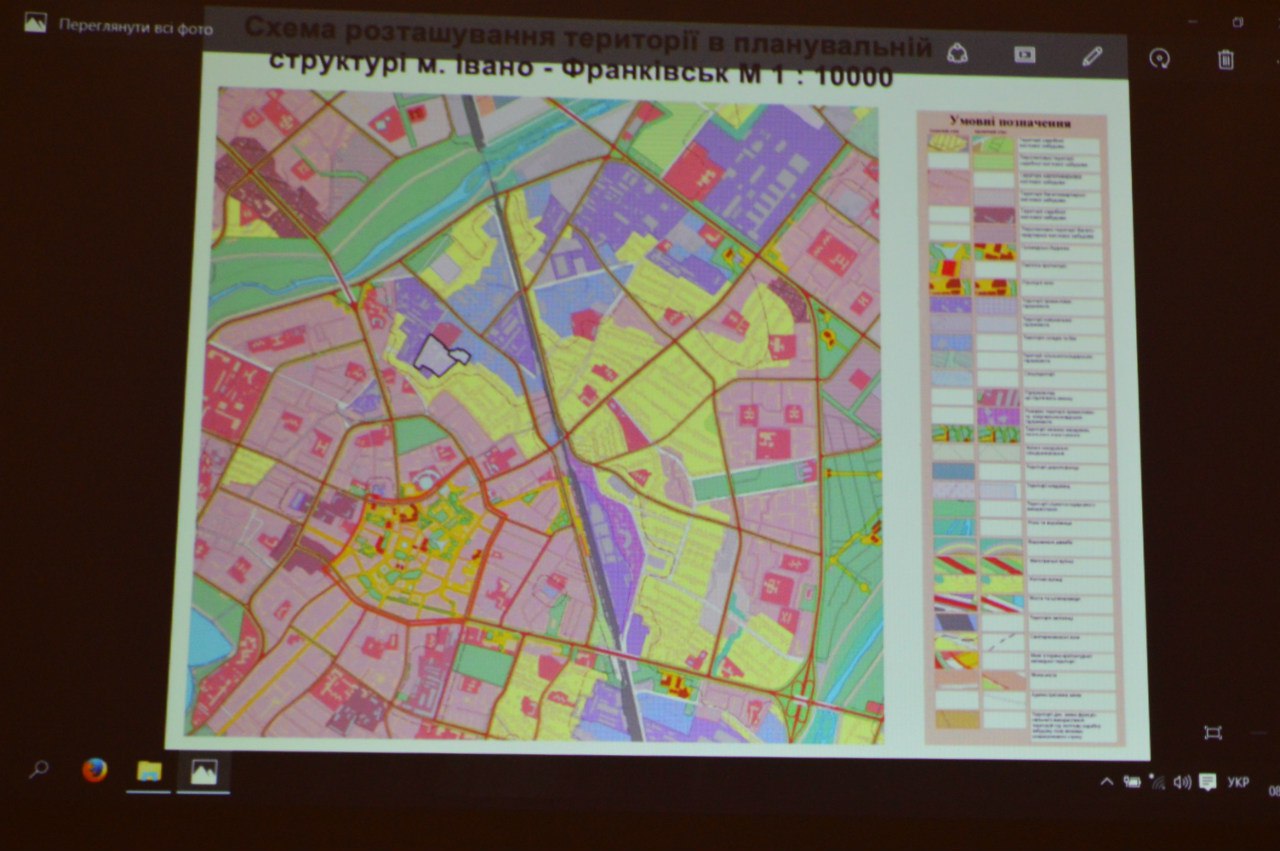Open the volume control in system tray

click(x=1182, y=782)
